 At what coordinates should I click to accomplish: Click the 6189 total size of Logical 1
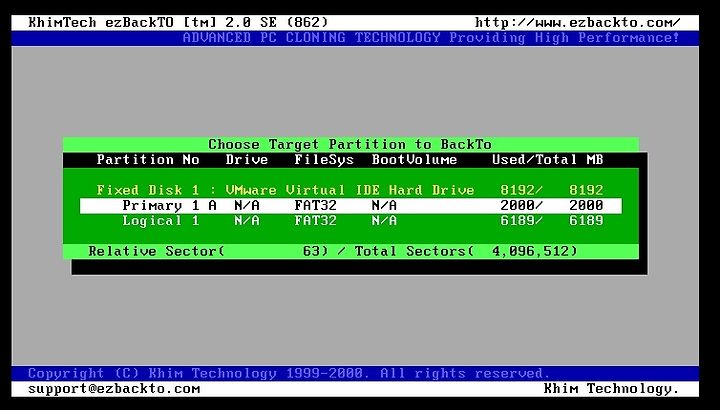[586, 221]
